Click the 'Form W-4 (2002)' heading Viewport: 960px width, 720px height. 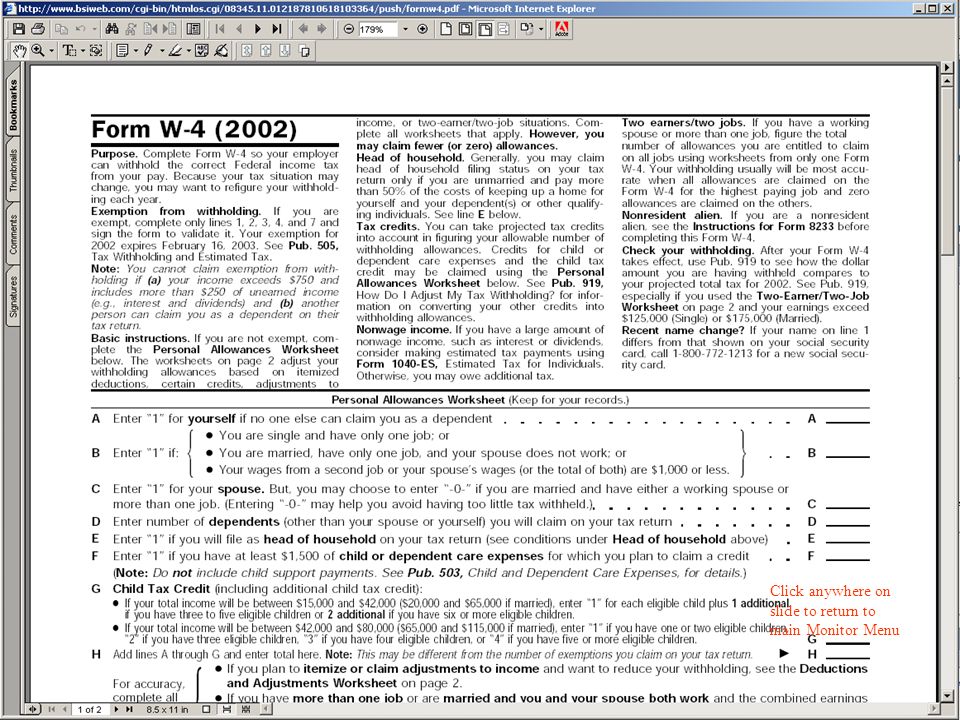coord(194,130)
